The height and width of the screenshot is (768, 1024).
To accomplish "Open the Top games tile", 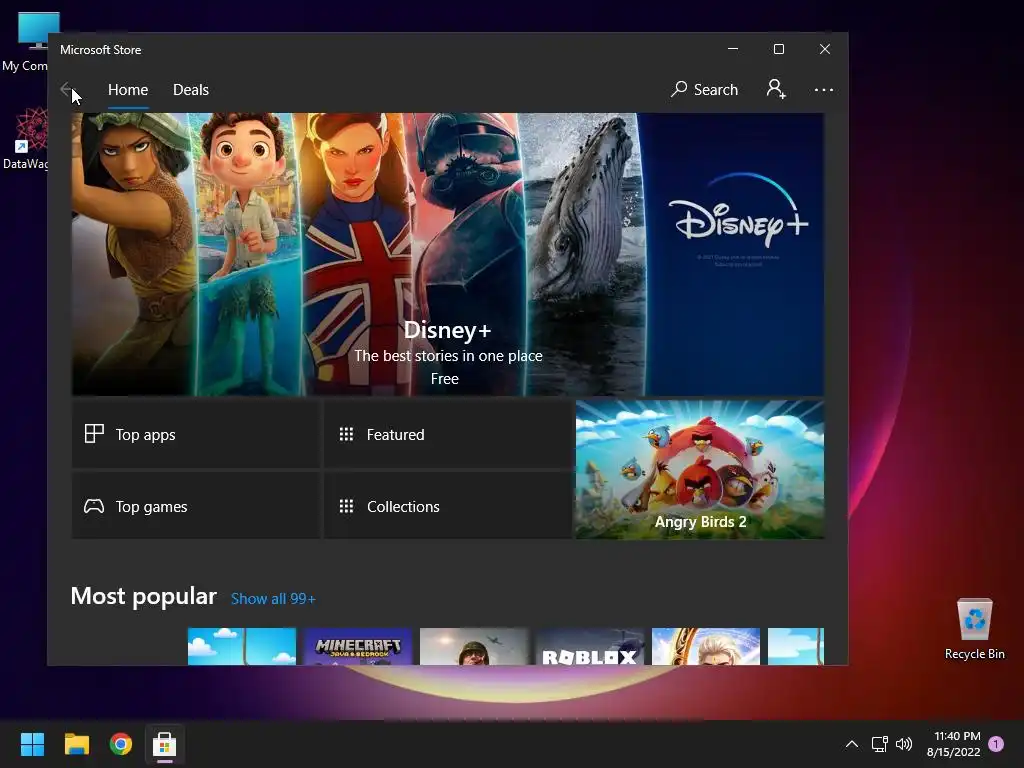I will [x=196, y=506].
